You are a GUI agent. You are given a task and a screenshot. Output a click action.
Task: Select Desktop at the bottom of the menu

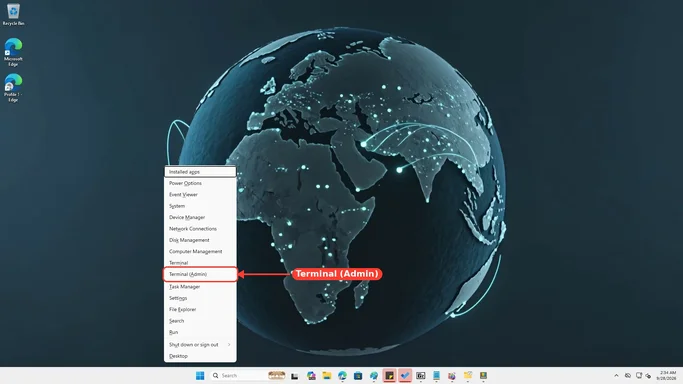[200, 356]
